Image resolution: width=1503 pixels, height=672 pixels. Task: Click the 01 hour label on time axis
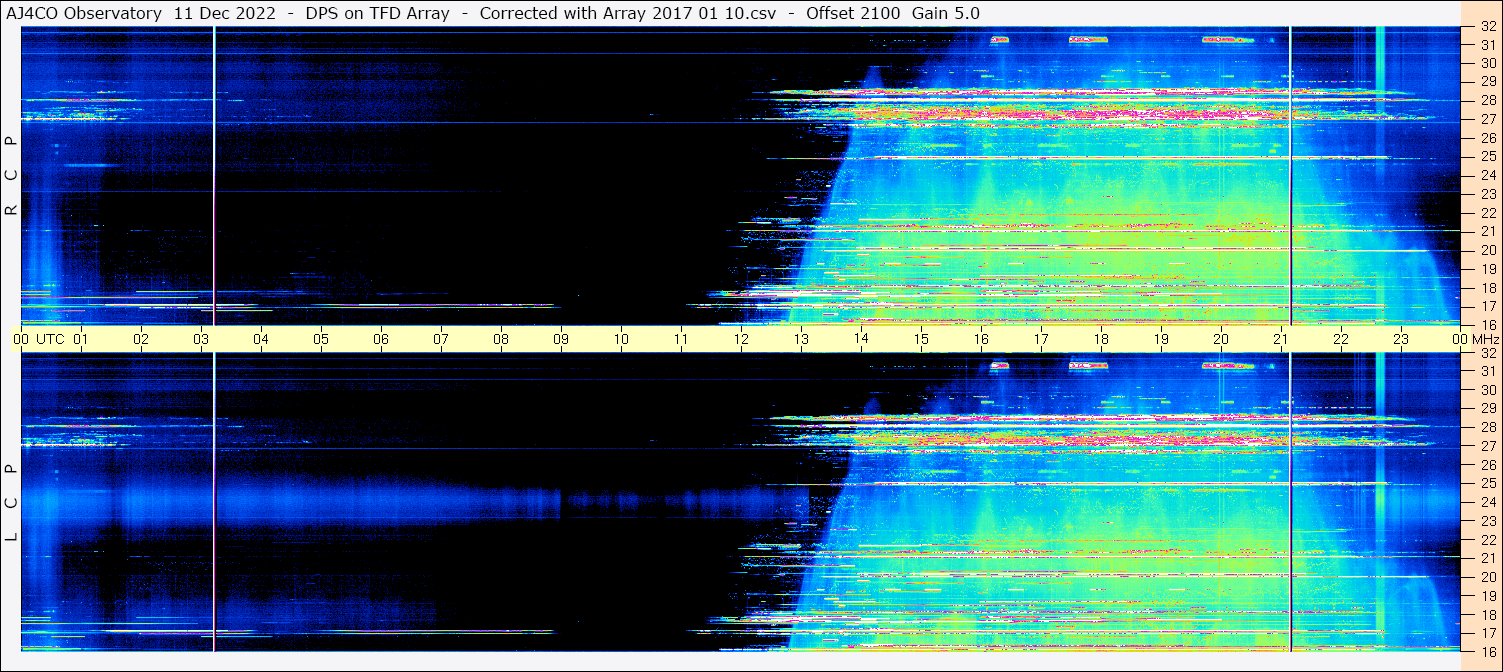click(81, 339)
